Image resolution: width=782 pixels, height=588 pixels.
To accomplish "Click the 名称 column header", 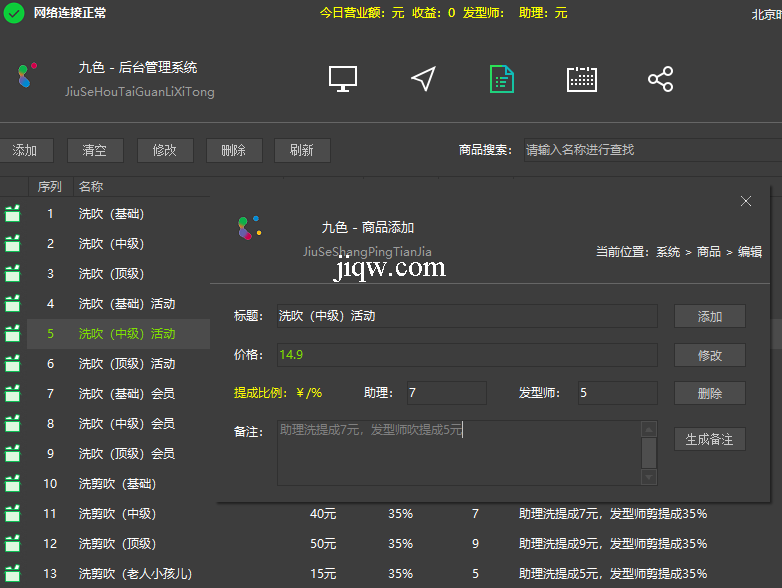I will coord(91,187).
